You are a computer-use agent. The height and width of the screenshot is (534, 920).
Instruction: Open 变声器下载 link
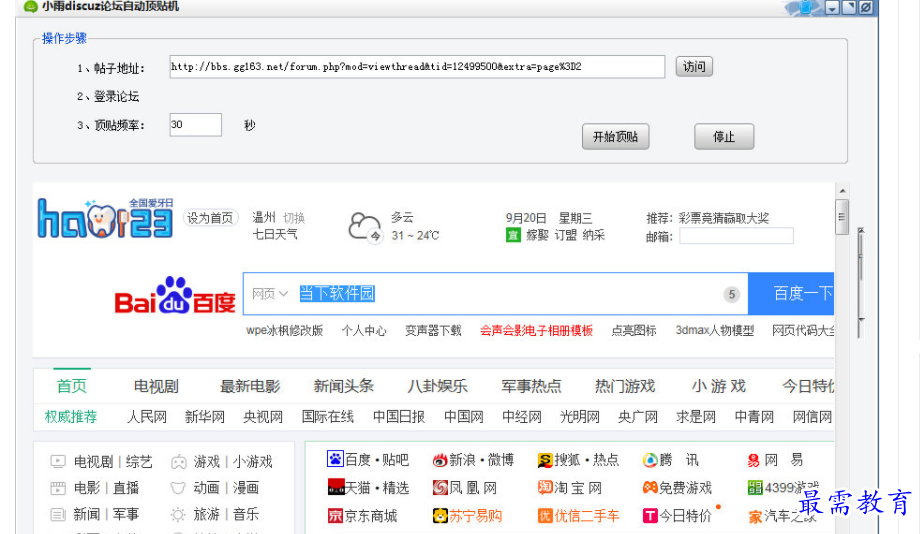[433, 330]
